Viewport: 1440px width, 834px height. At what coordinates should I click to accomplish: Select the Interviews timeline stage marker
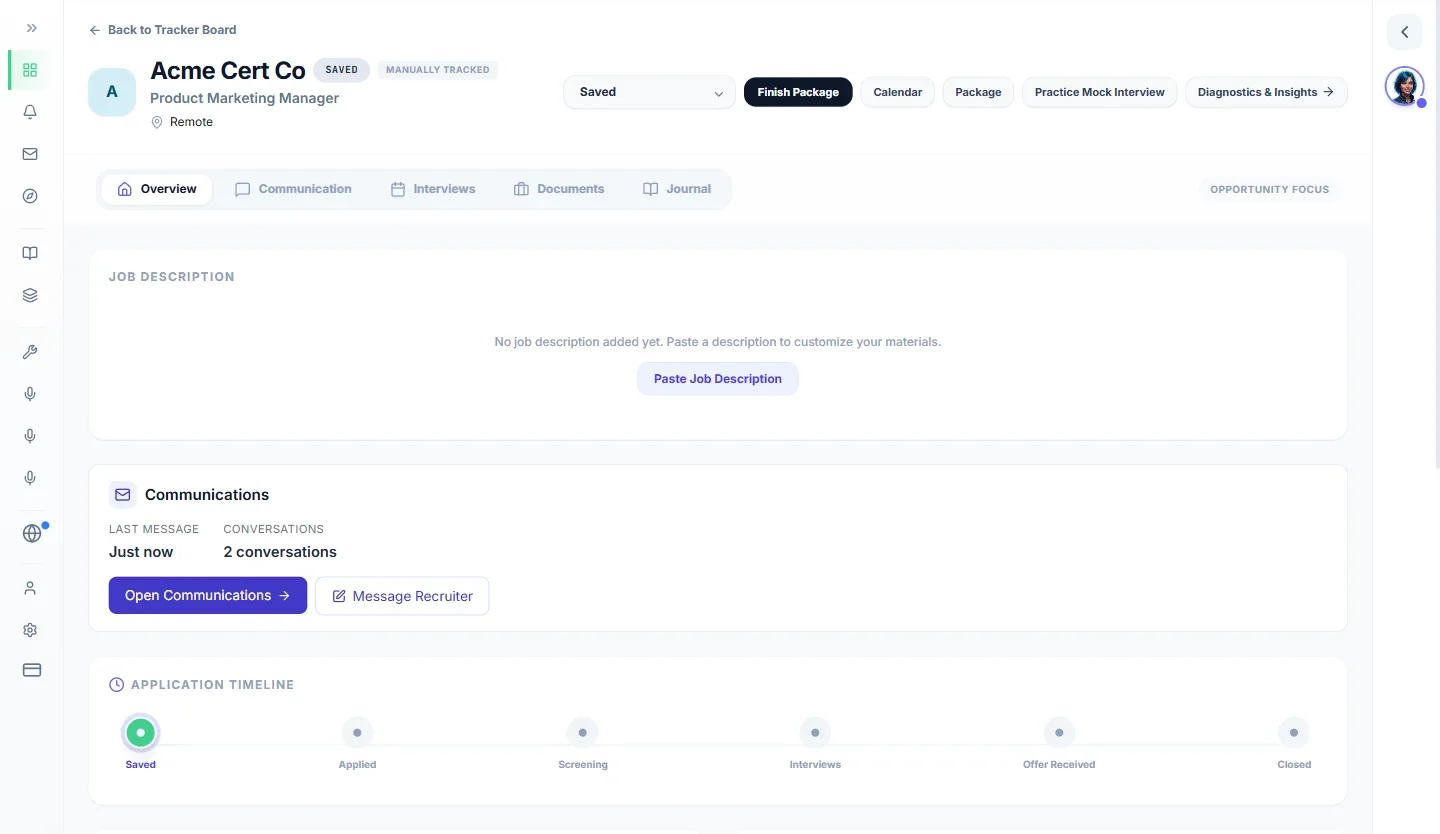pyautogui.click(x=815, y=733)
